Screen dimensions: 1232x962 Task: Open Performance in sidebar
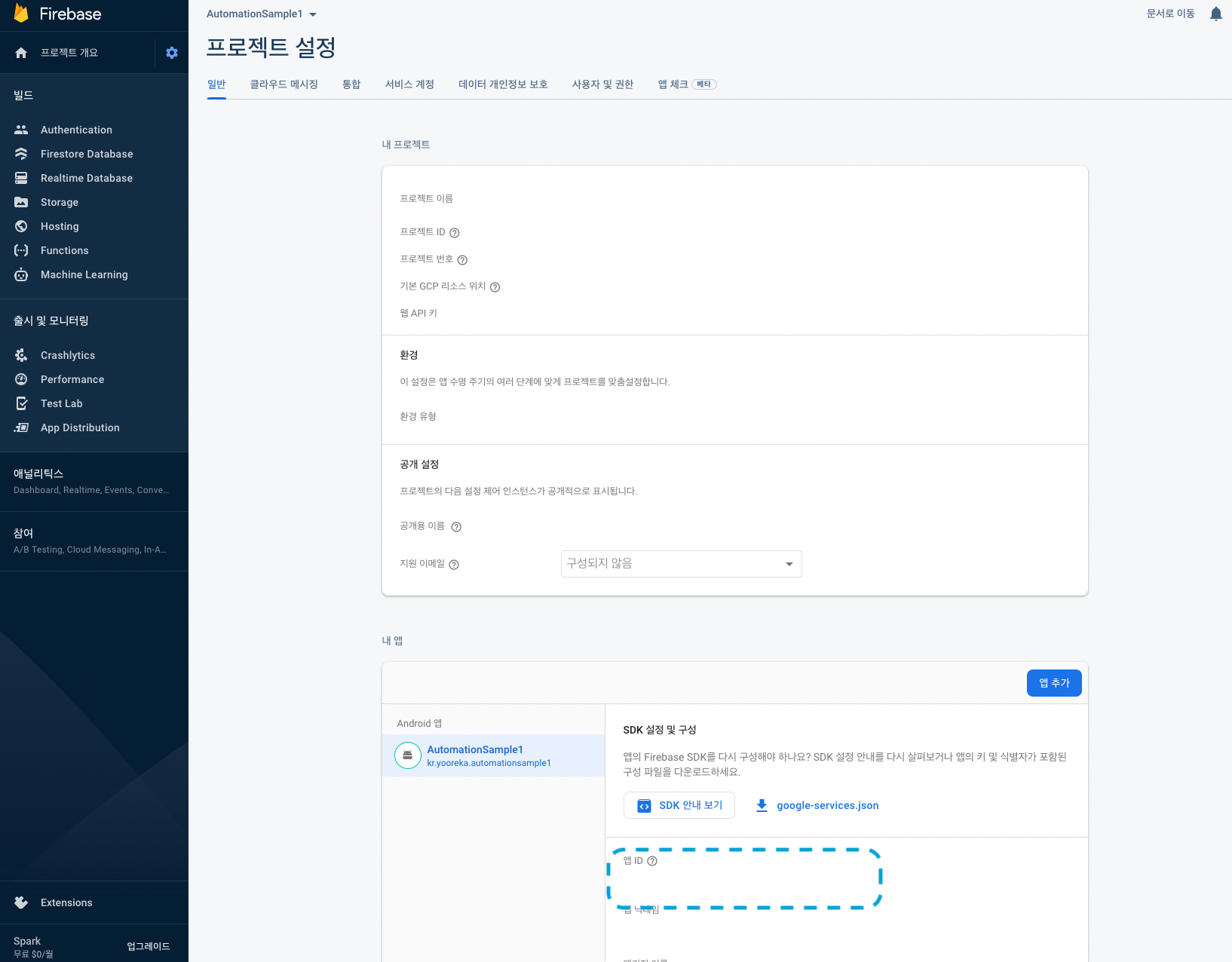click(94, 379)
